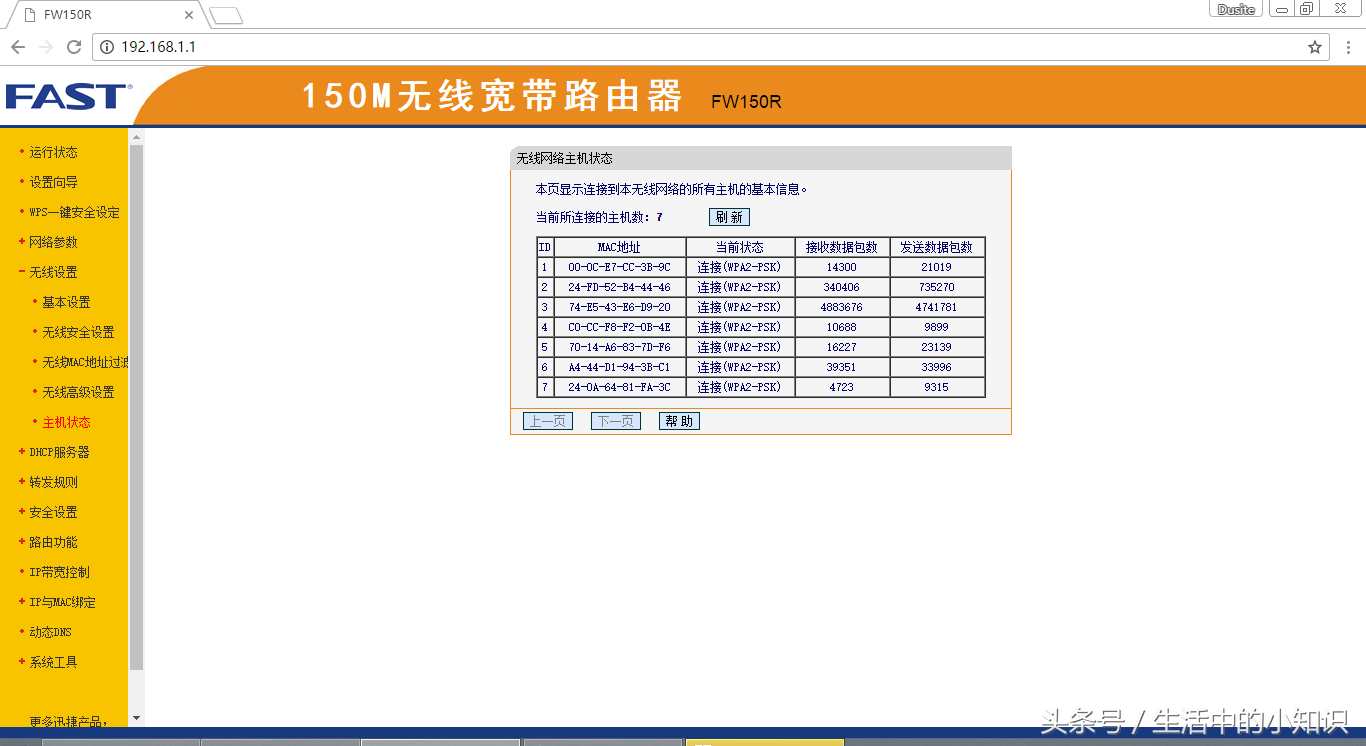Open 更多迅捷产品 link in sidebar

69,721
